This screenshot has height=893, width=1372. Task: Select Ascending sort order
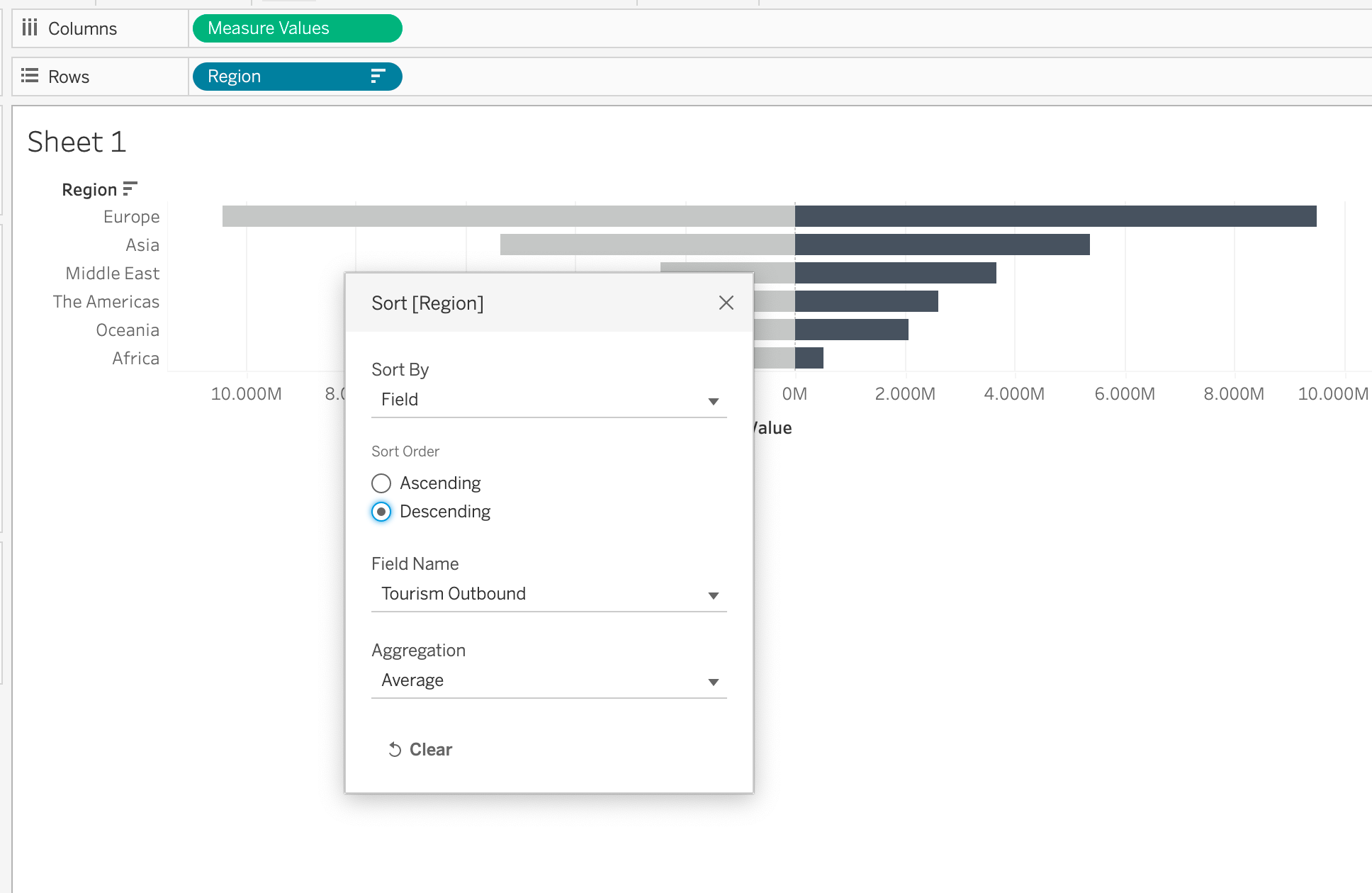(381, 483)
